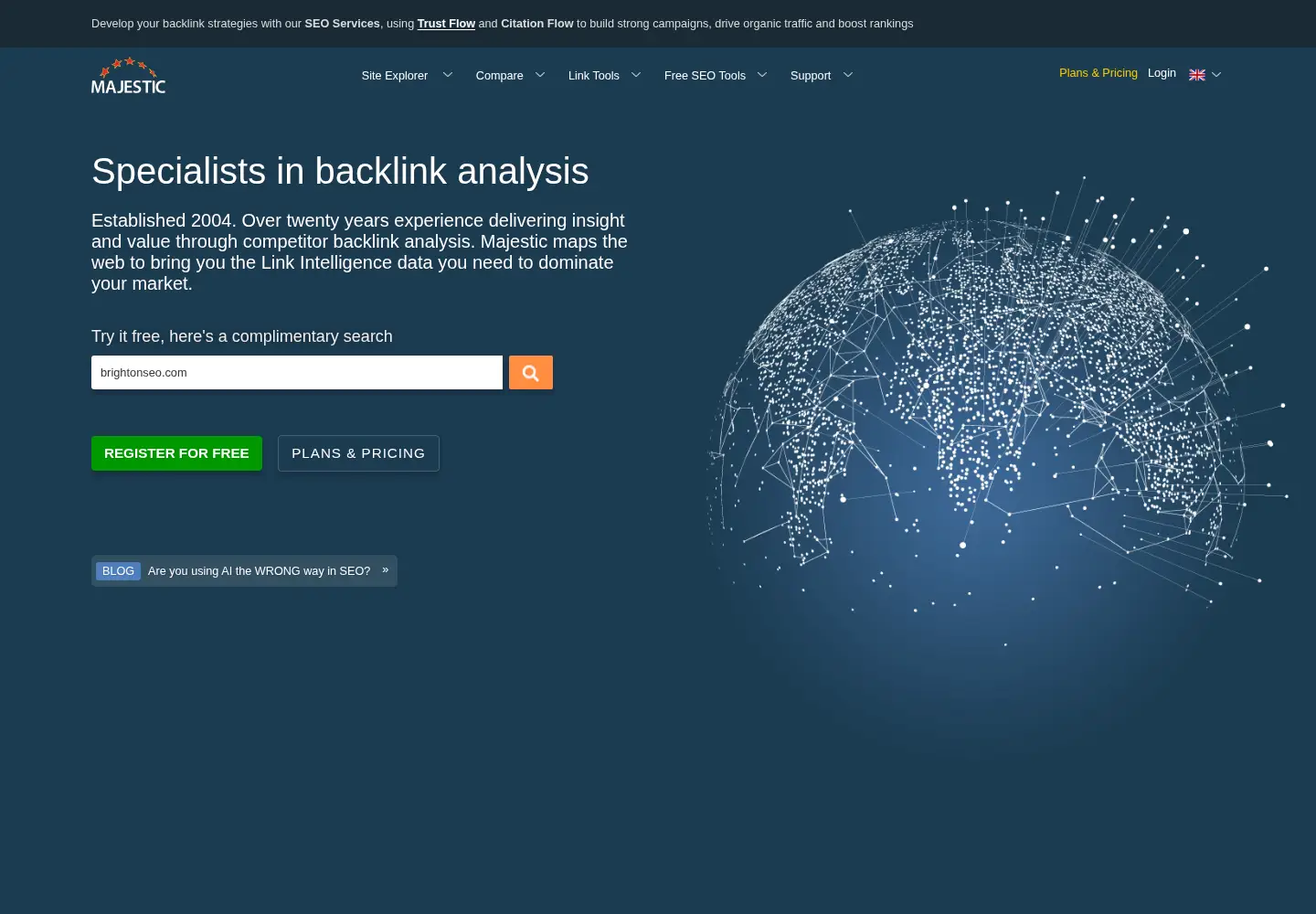
Task: Open the Support menu
Action: coord(811,76)
